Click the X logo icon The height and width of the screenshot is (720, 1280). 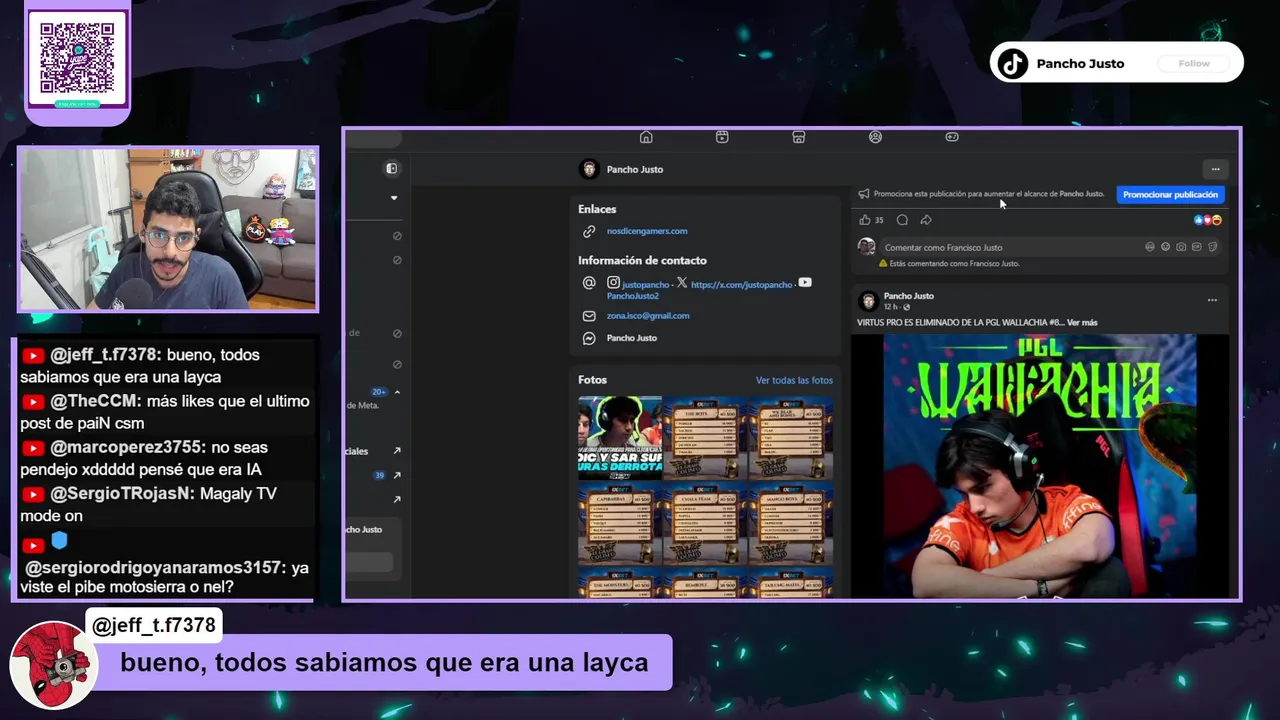(682, 283)
